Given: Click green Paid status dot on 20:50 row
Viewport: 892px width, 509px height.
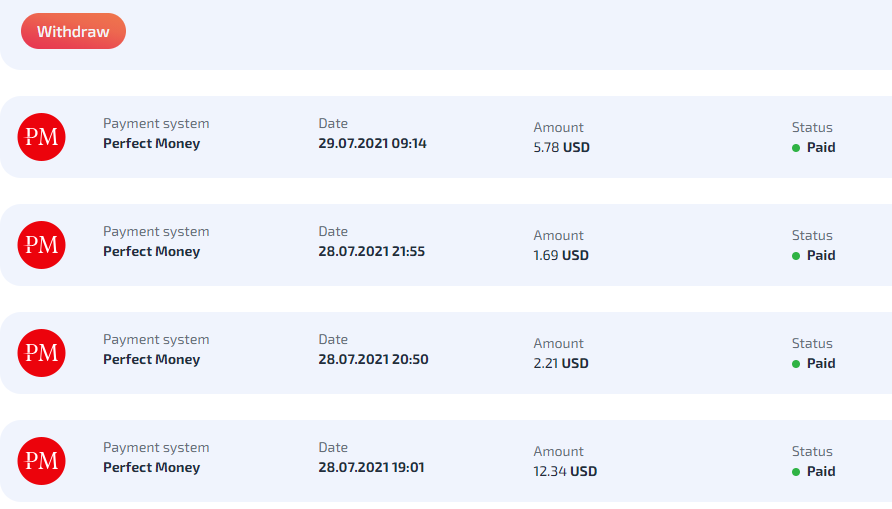Looking at the screenshot, I should click(x=796, y=364).
